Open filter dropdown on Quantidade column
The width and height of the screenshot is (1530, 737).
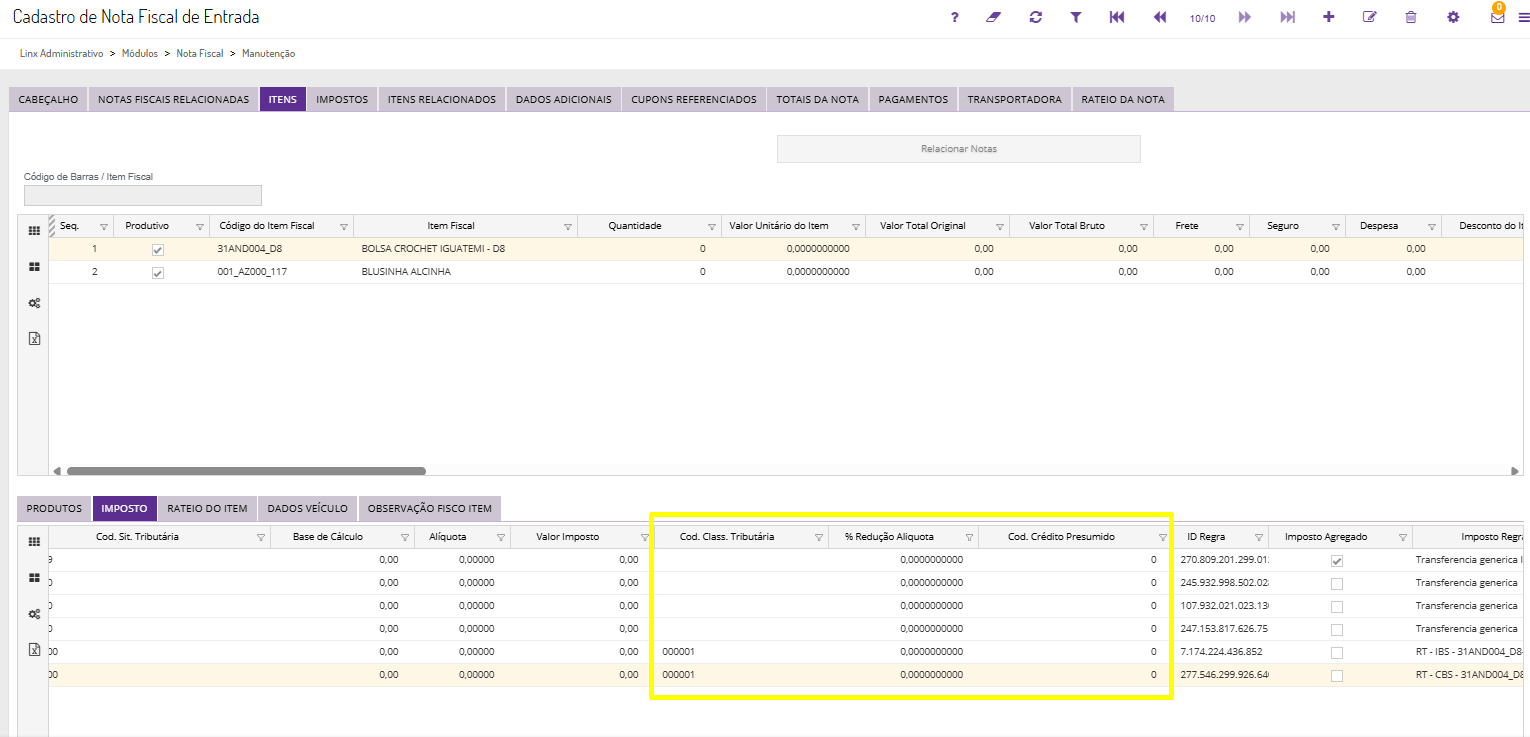click(x=712, y=227)
